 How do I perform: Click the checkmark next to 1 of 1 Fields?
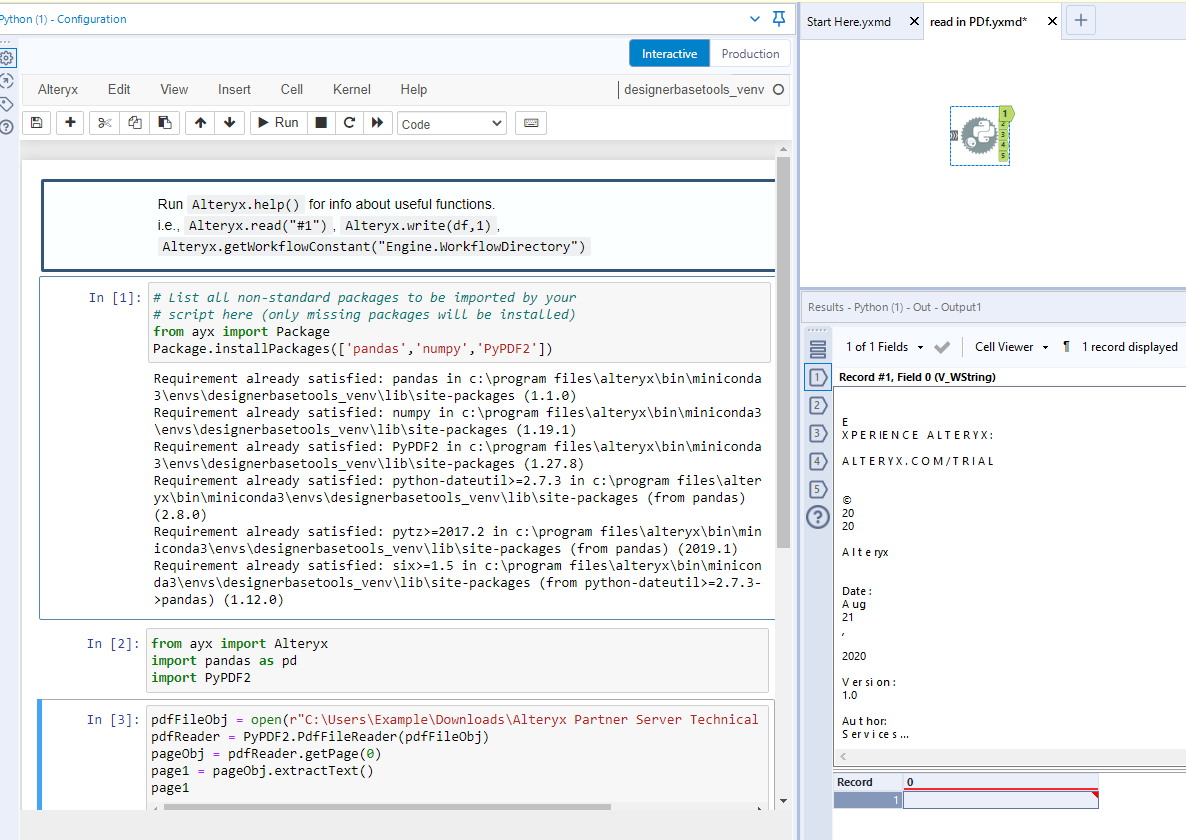940,346
